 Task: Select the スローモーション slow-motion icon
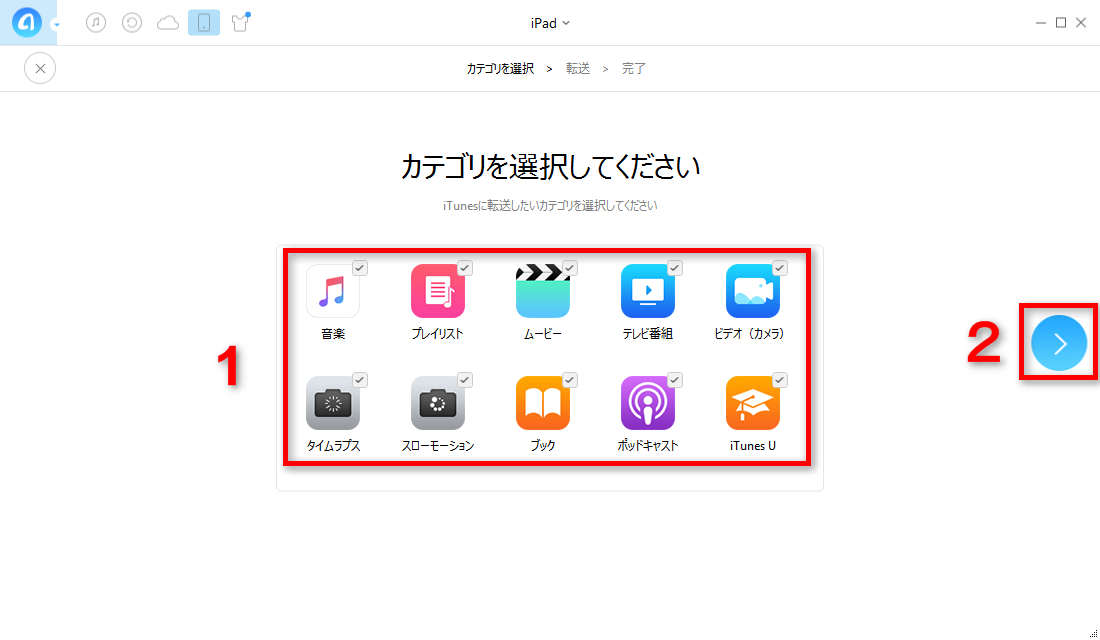tap(438, 403)
